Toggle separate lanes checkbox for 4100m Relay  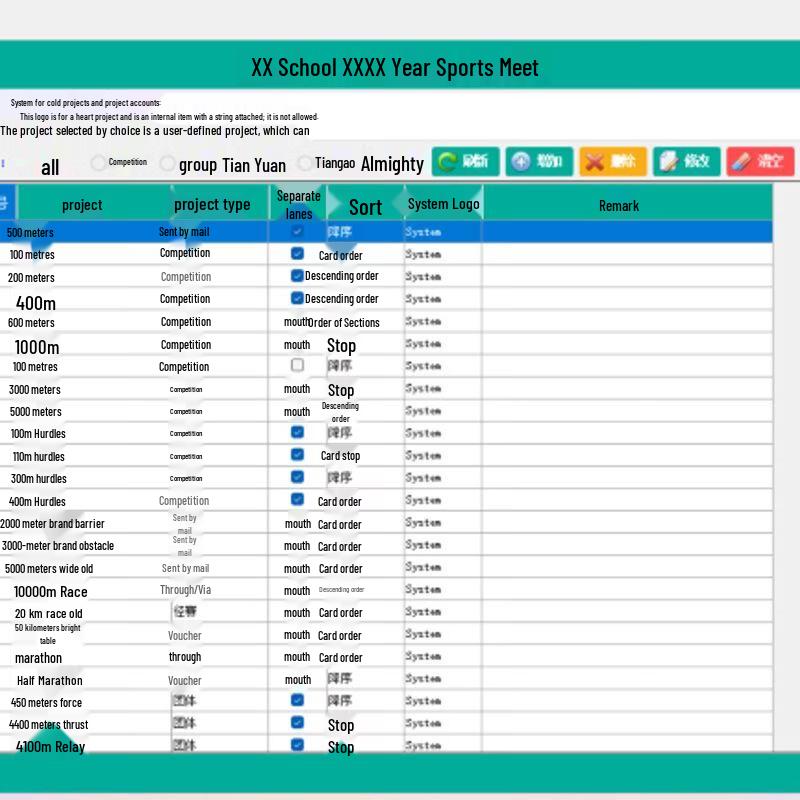[297, 745]
